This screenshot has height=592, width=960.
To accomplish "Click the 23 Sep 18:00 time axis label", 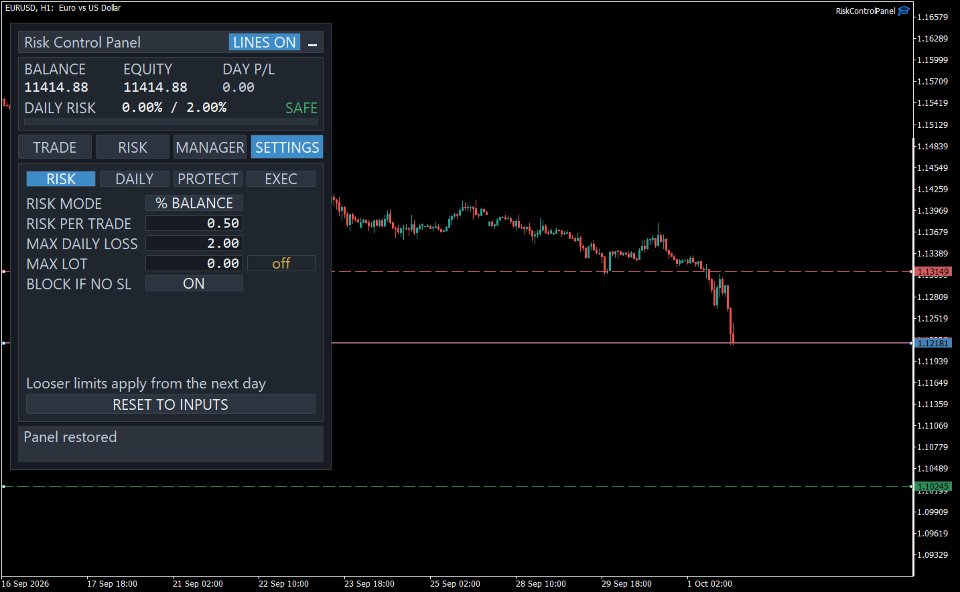I will tap(369, 583).
